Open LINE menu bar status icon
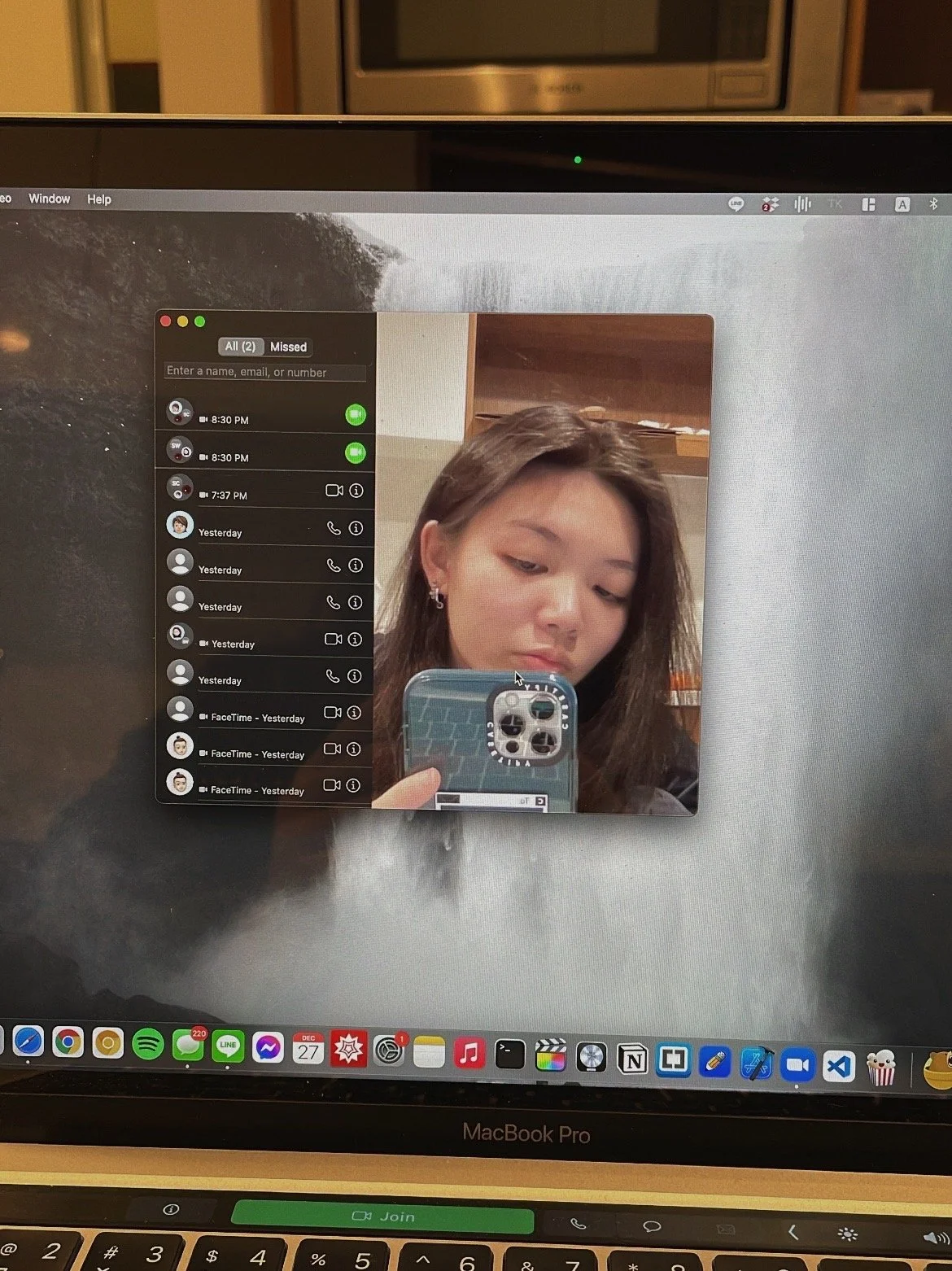The width and height of the screenshot is (952, 1271). 736,204
